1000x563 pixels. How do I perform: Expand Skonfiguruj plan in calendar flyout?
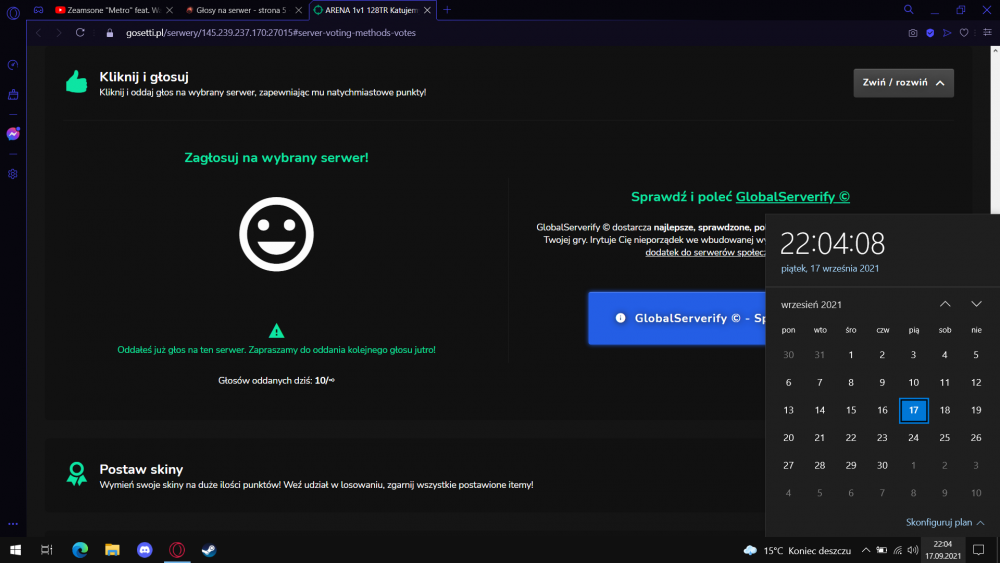[x=945, y=522]
